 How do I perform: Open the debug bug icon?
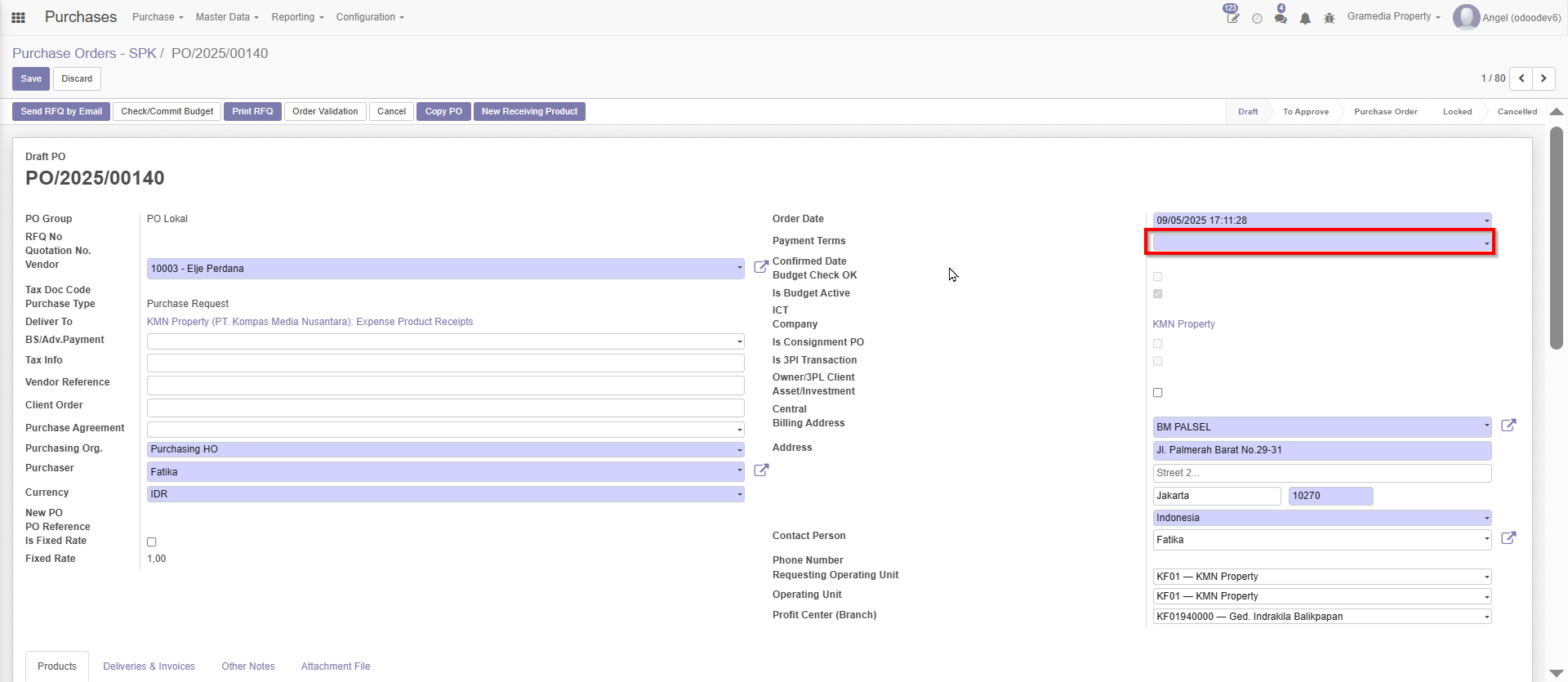[x=1330, y=18]
